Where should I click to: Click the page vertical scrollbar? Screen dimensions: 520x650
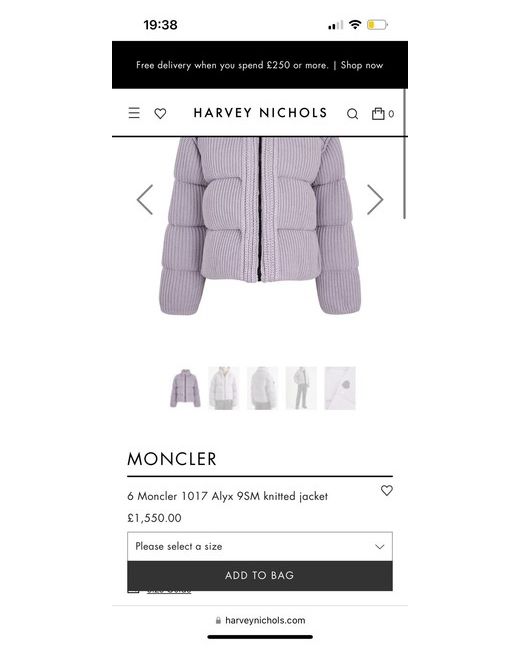404,153
